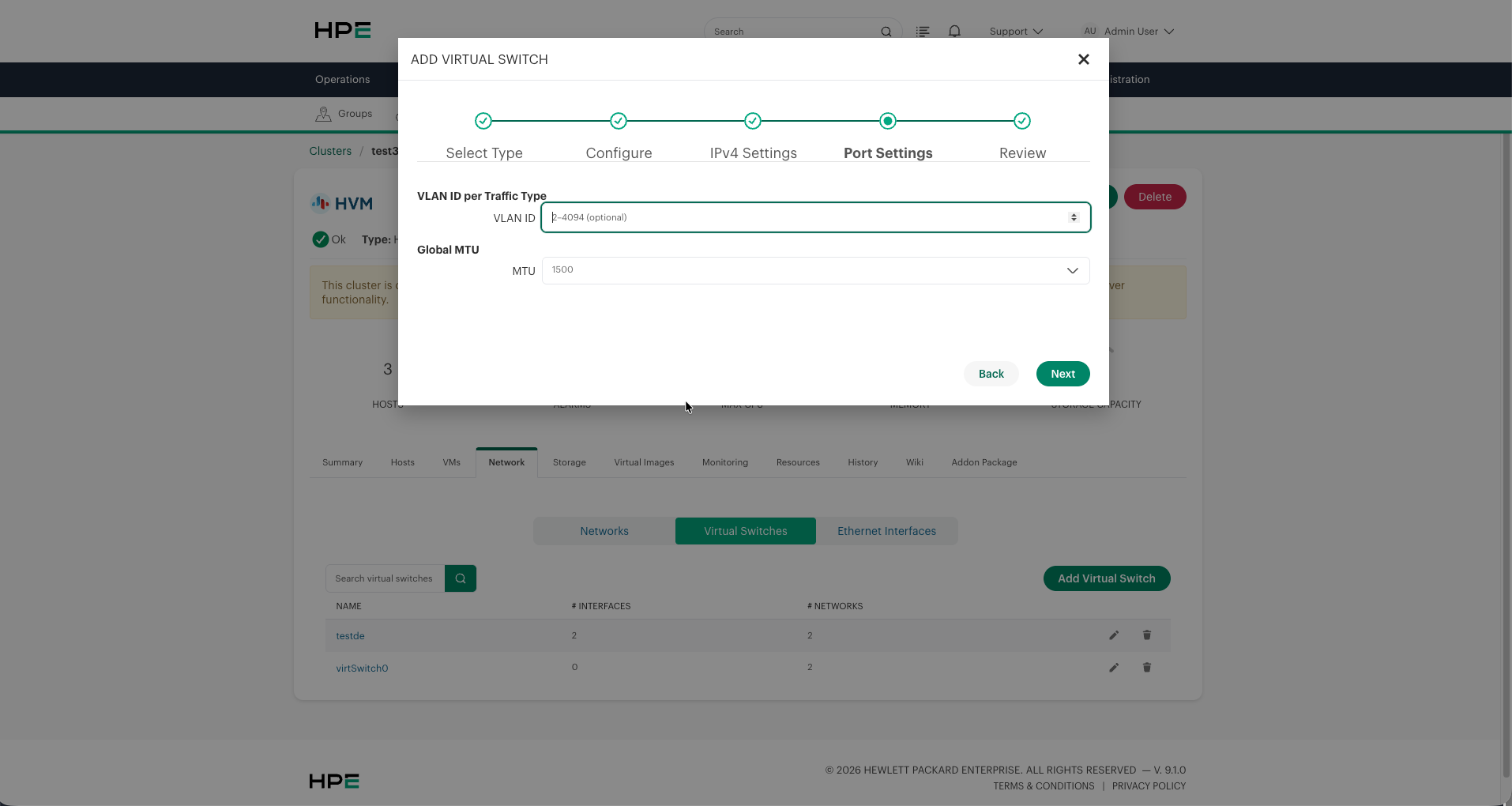Click the HPE logo in header
The width and height of the screenshot is (1512, 806).
click(x=343, y=30)
